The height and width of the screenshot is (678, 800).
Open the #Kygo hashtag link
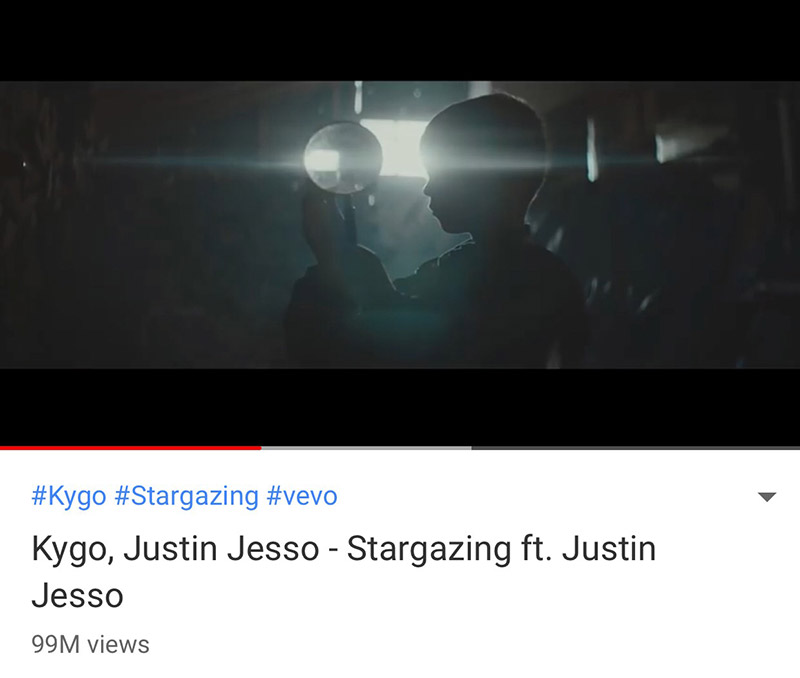pos(69,496)
